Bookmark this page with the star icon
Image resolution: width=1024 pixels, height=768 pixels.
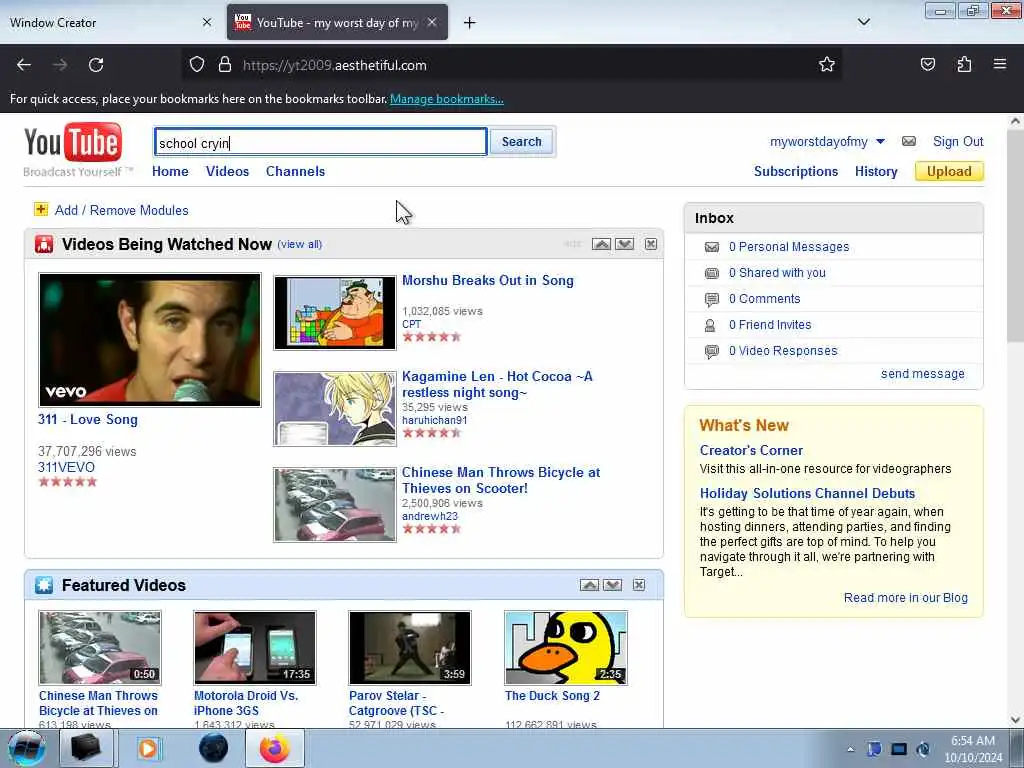click(827, 64)
